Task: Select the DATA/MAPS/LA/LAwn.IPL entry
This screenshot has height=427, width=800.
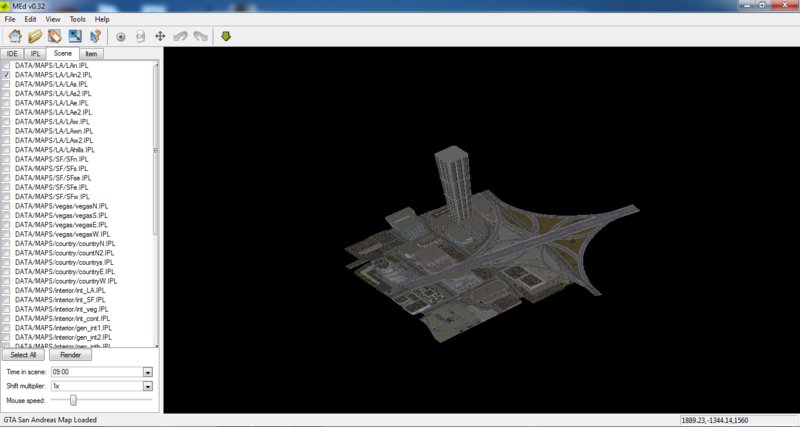Action: pos(54,131)
